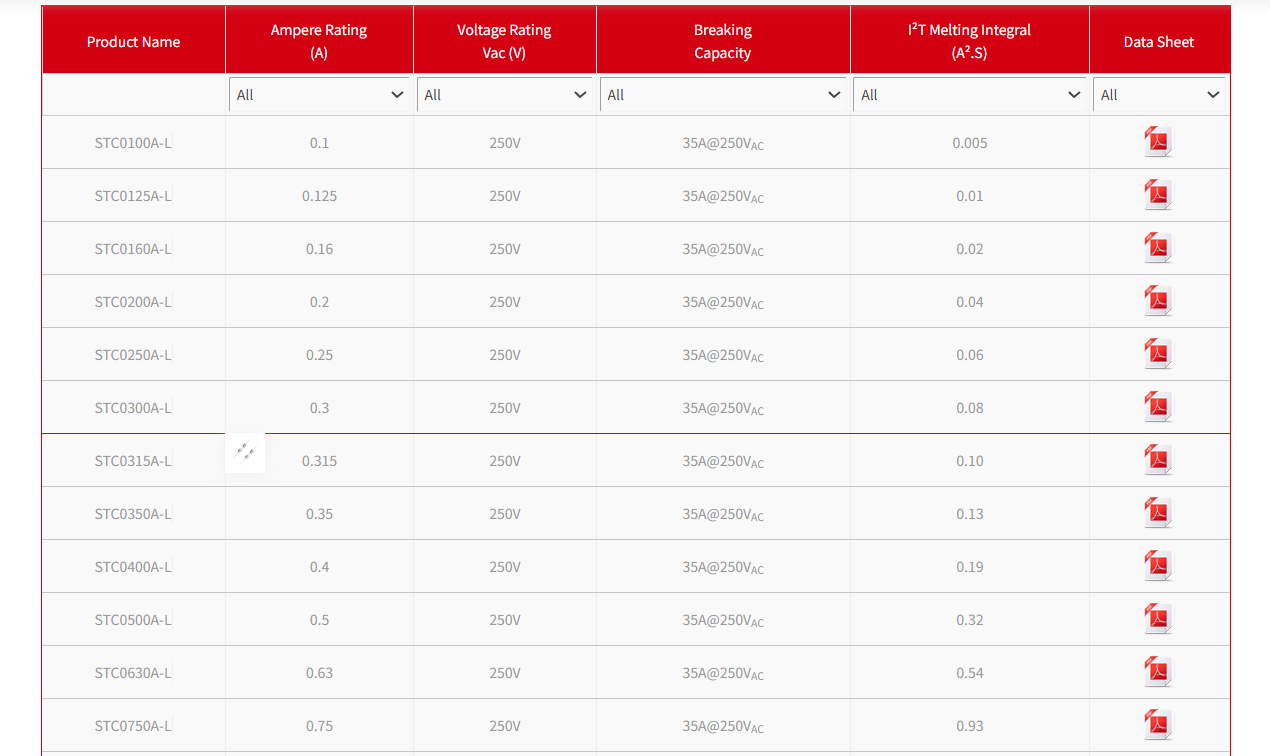Click the PDF icon in the STC0300A-L row
The width and height of the screenshot is (1270, 756).
(x=1158, y=407)
